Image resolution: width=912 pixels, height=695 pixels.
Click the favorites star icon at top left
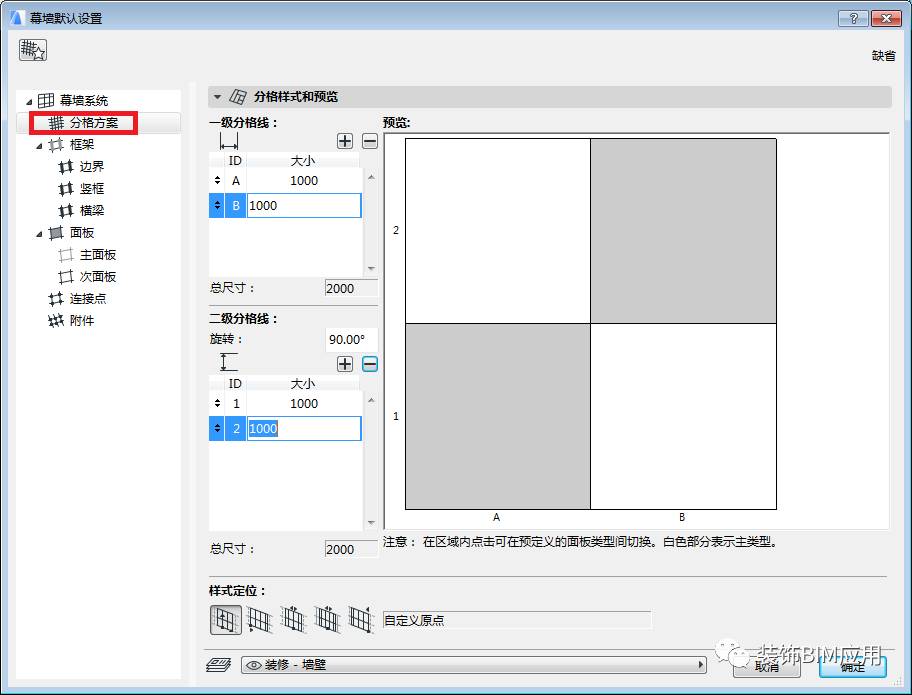click(x=32, y=48)
